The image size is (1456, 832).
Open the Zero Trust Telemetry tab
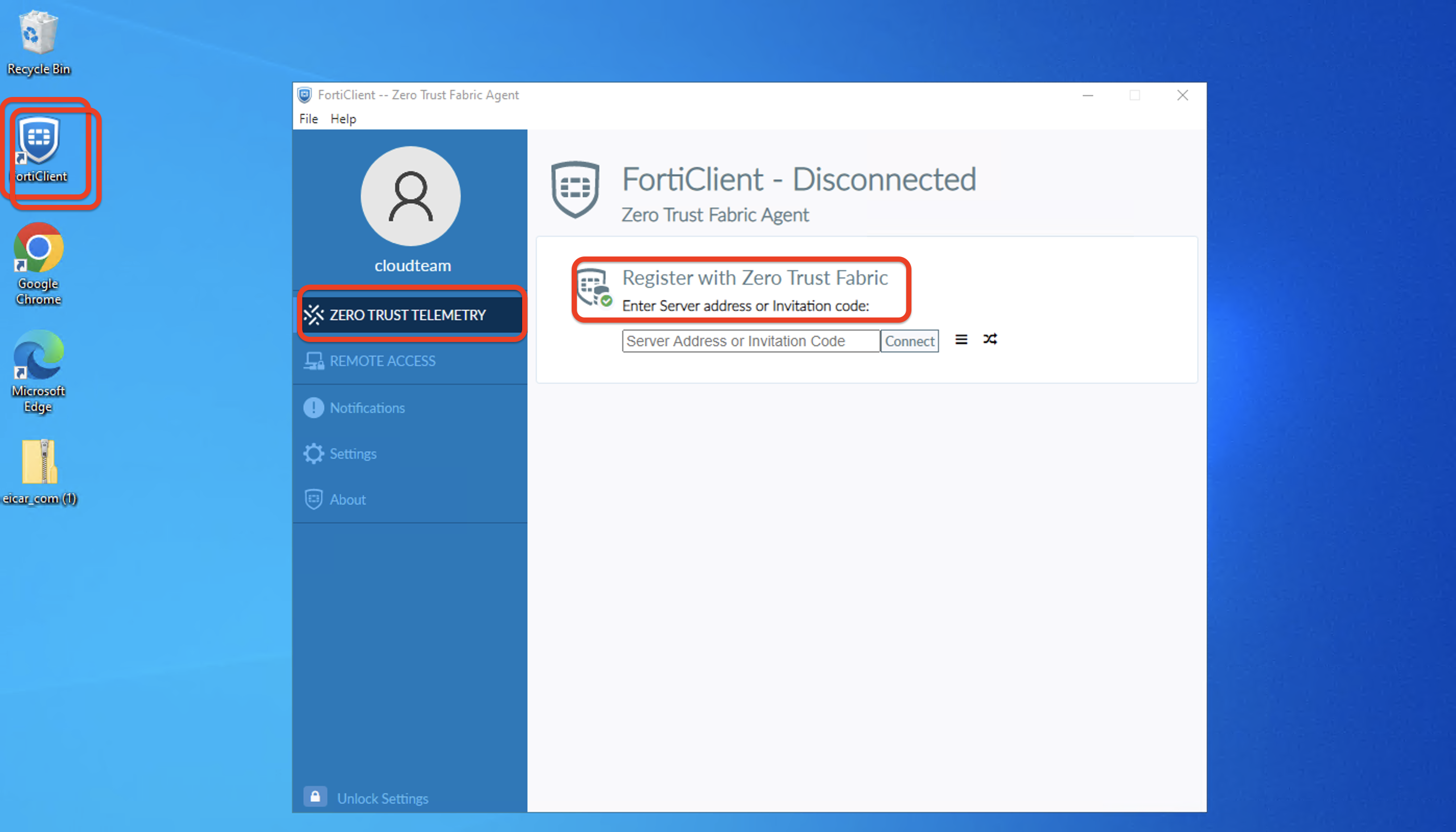(x=411, y=314)
